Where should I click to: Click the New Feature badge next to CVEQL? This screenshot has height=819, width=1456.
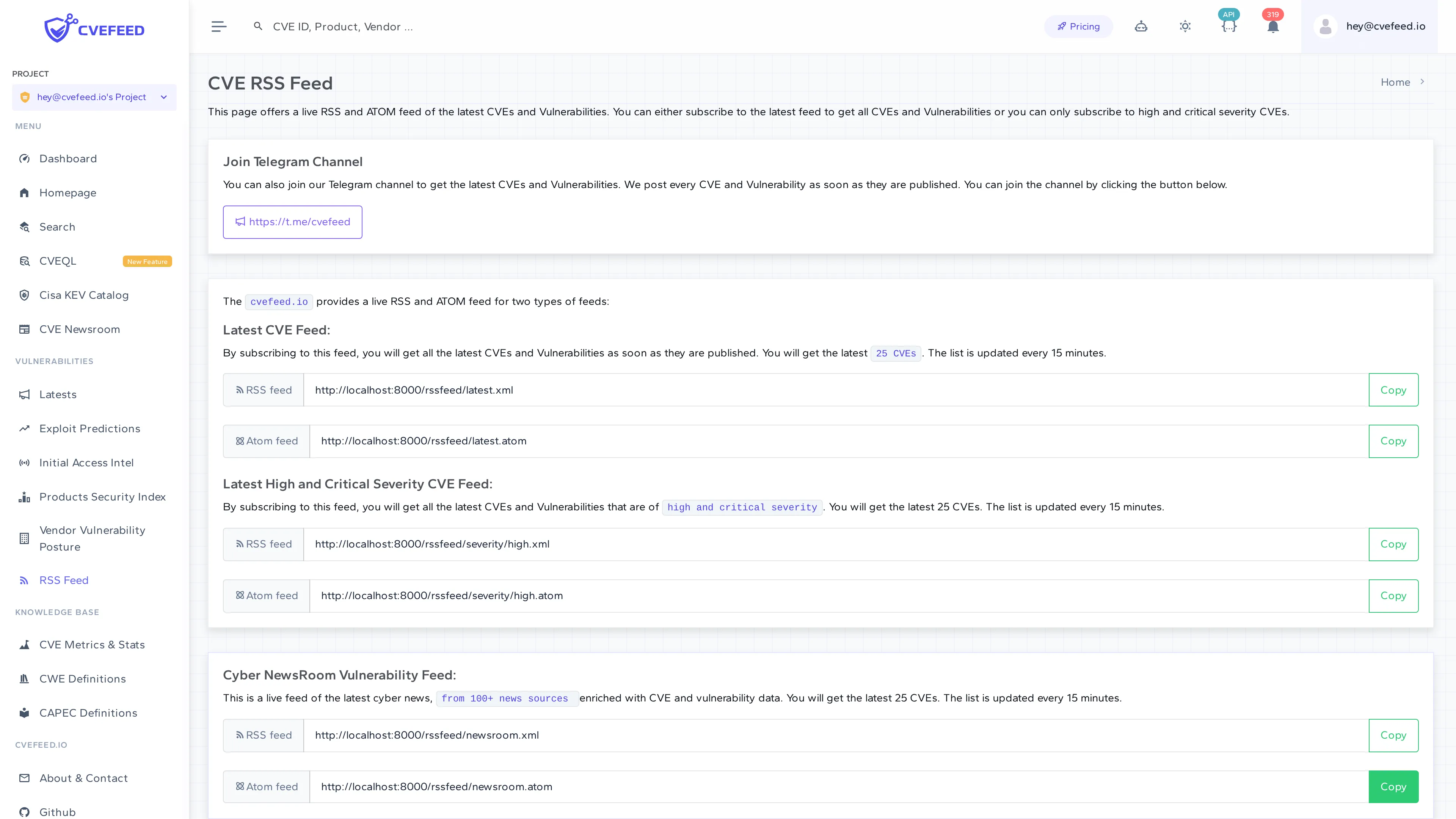pyautogui.click(x=147, y=260)
